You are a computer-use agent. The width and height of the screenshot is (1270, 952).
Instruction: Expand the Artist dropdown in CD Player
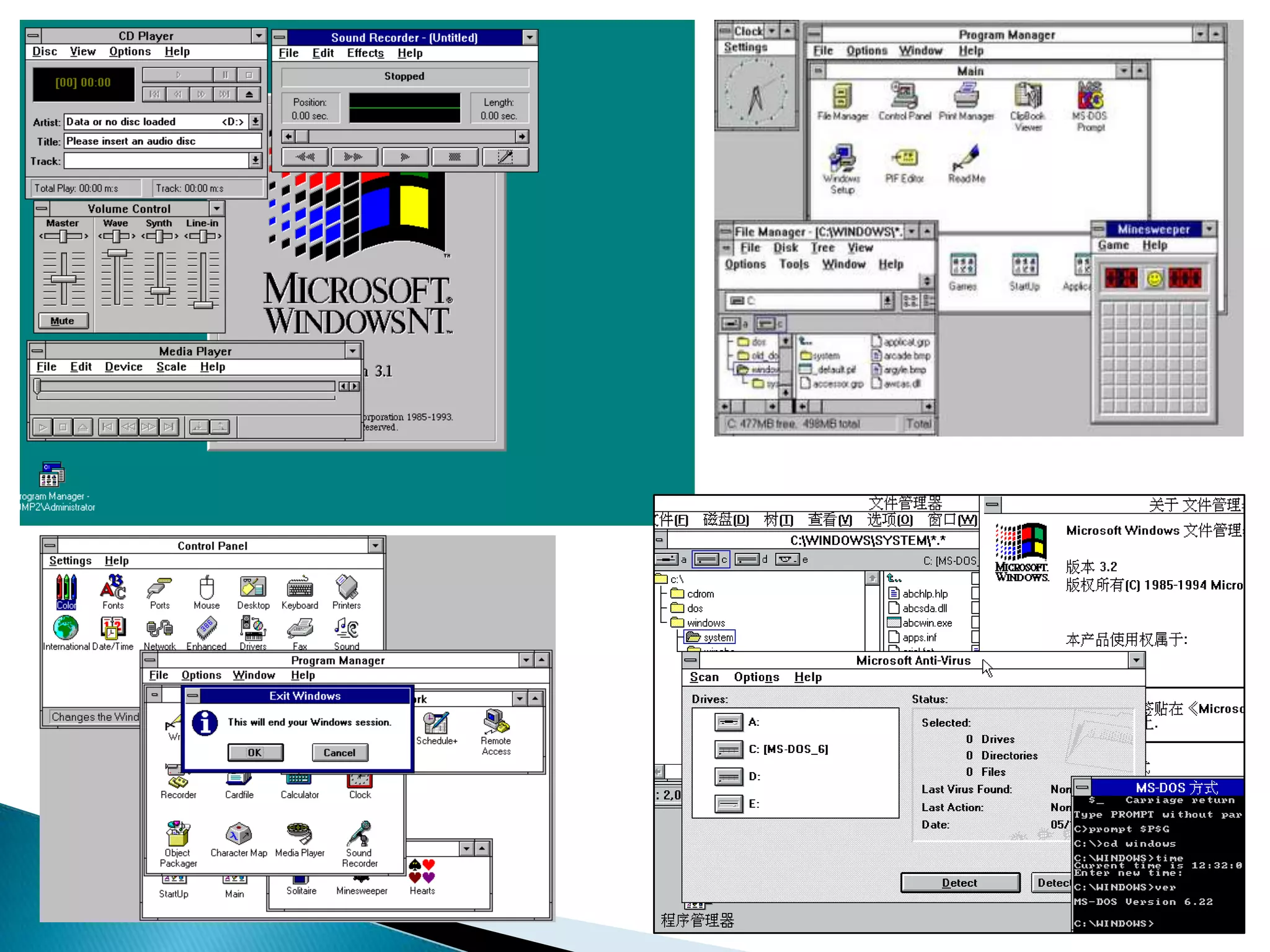coord(255,122)
